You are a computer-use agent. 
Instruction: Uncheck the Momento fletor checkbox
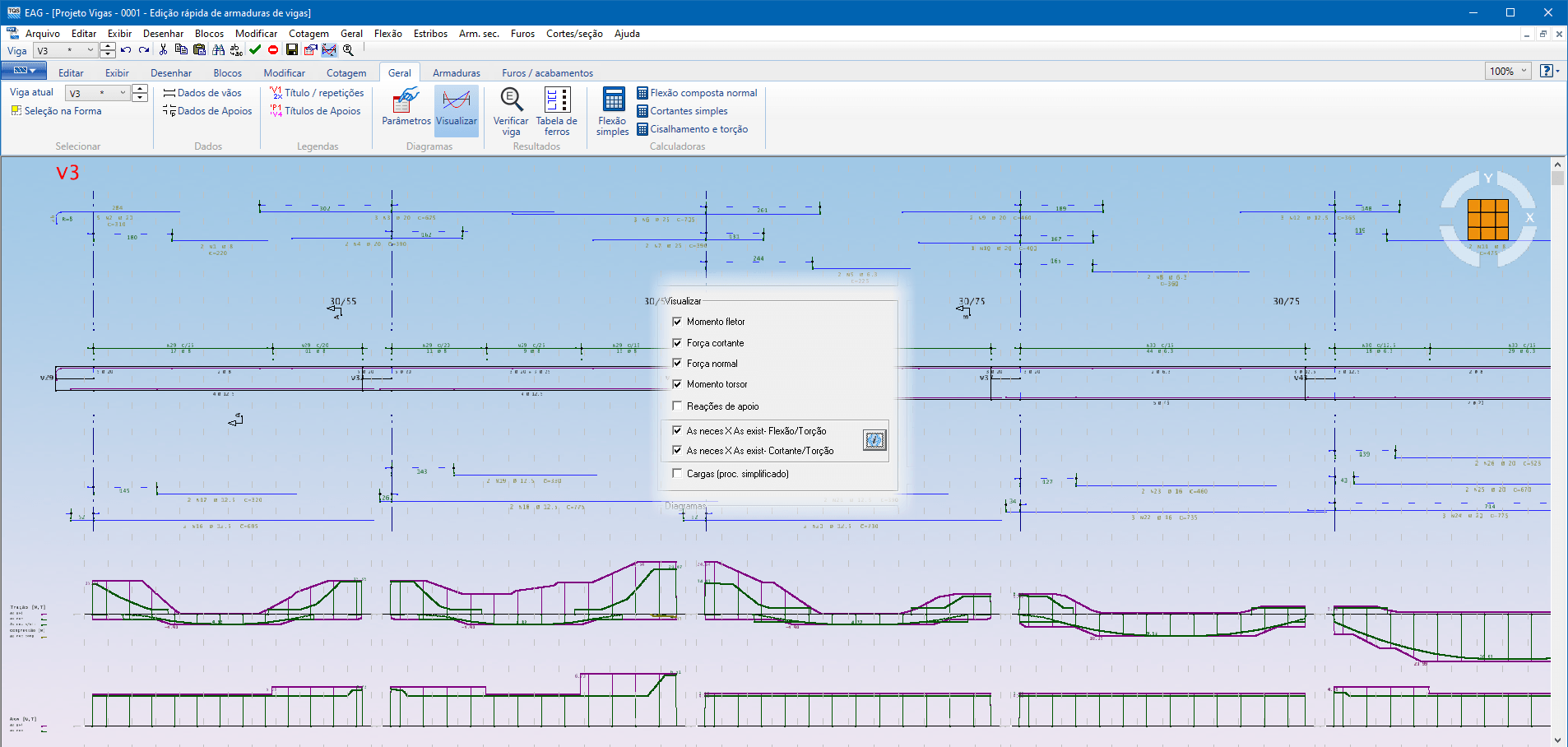[x=677, y=322]
